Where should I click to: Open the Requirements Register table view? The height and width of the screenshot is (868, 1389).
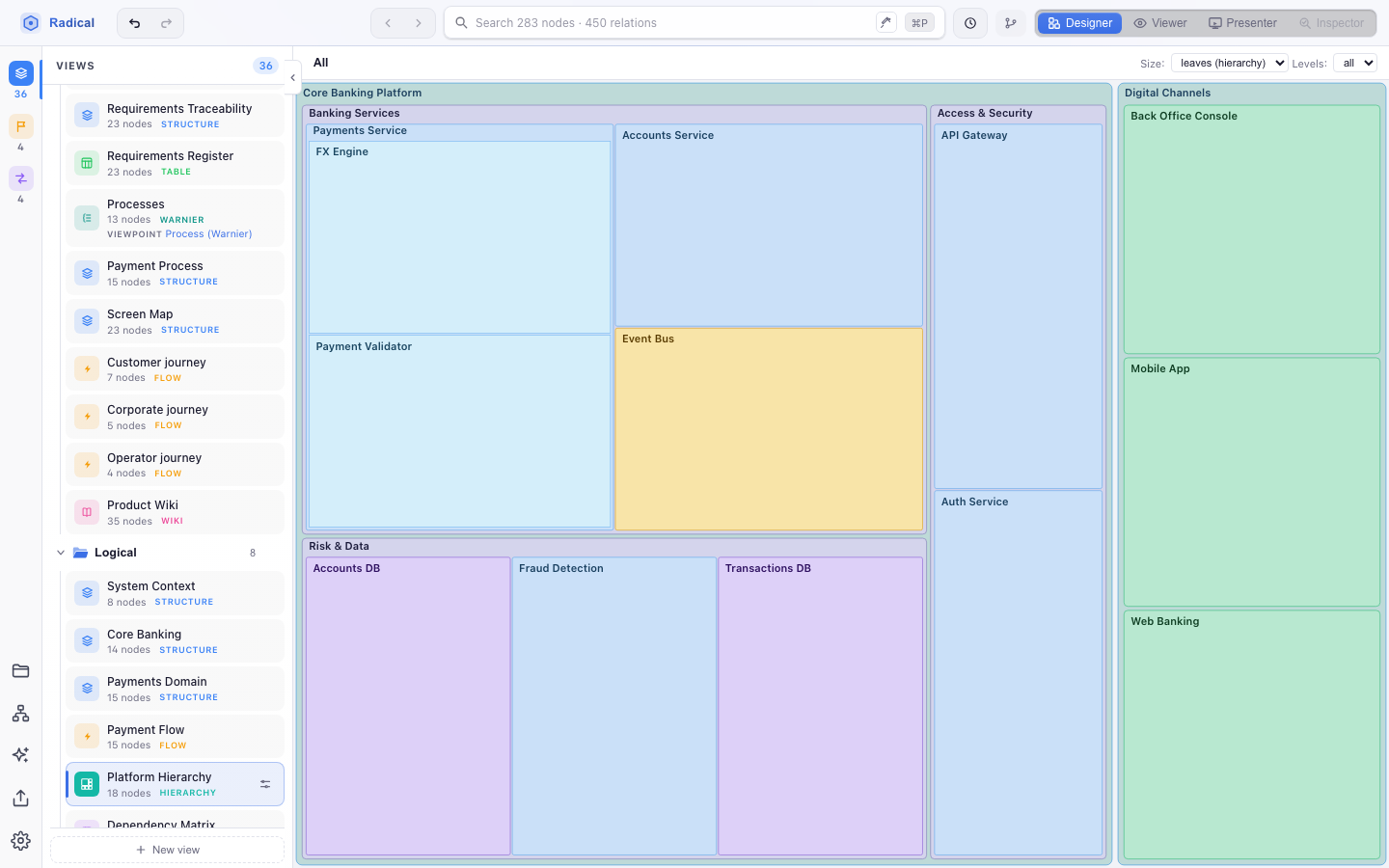tap(175, 163)
